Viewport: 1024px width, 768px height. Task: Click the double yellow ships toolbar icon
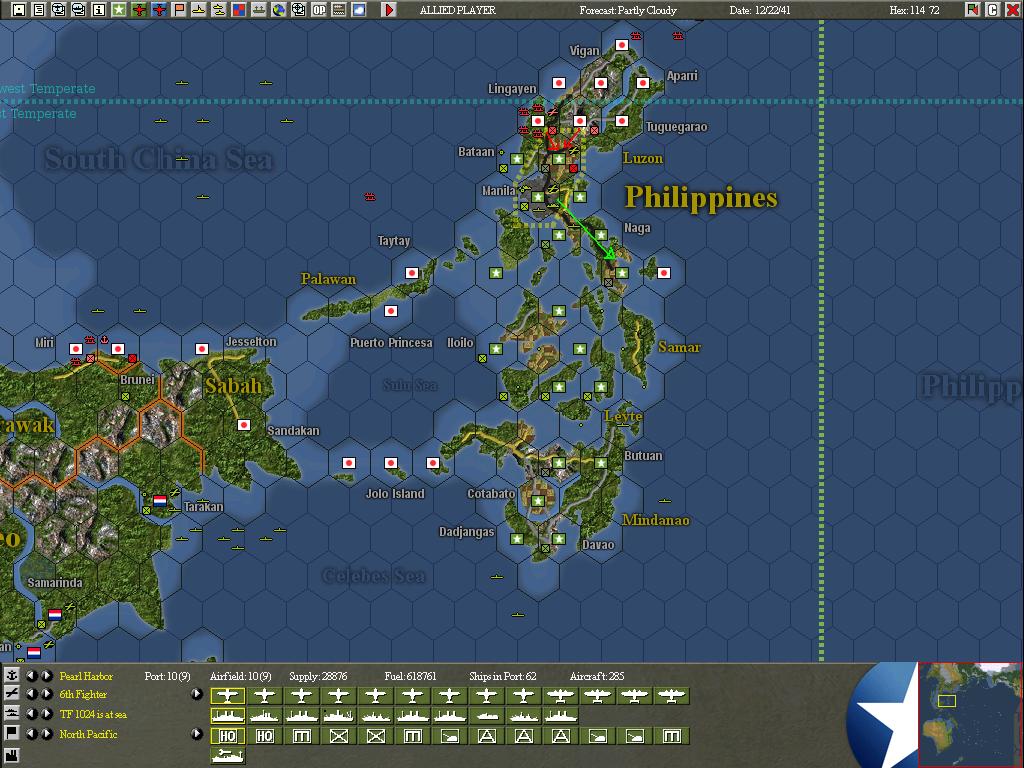click(x=219, y=10)
